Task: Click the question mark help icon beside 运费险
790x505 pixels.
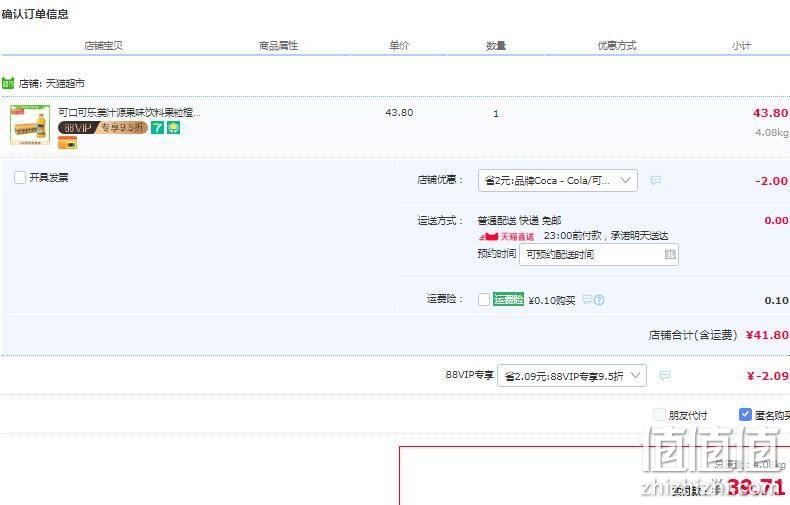Action: coord(599,300)
